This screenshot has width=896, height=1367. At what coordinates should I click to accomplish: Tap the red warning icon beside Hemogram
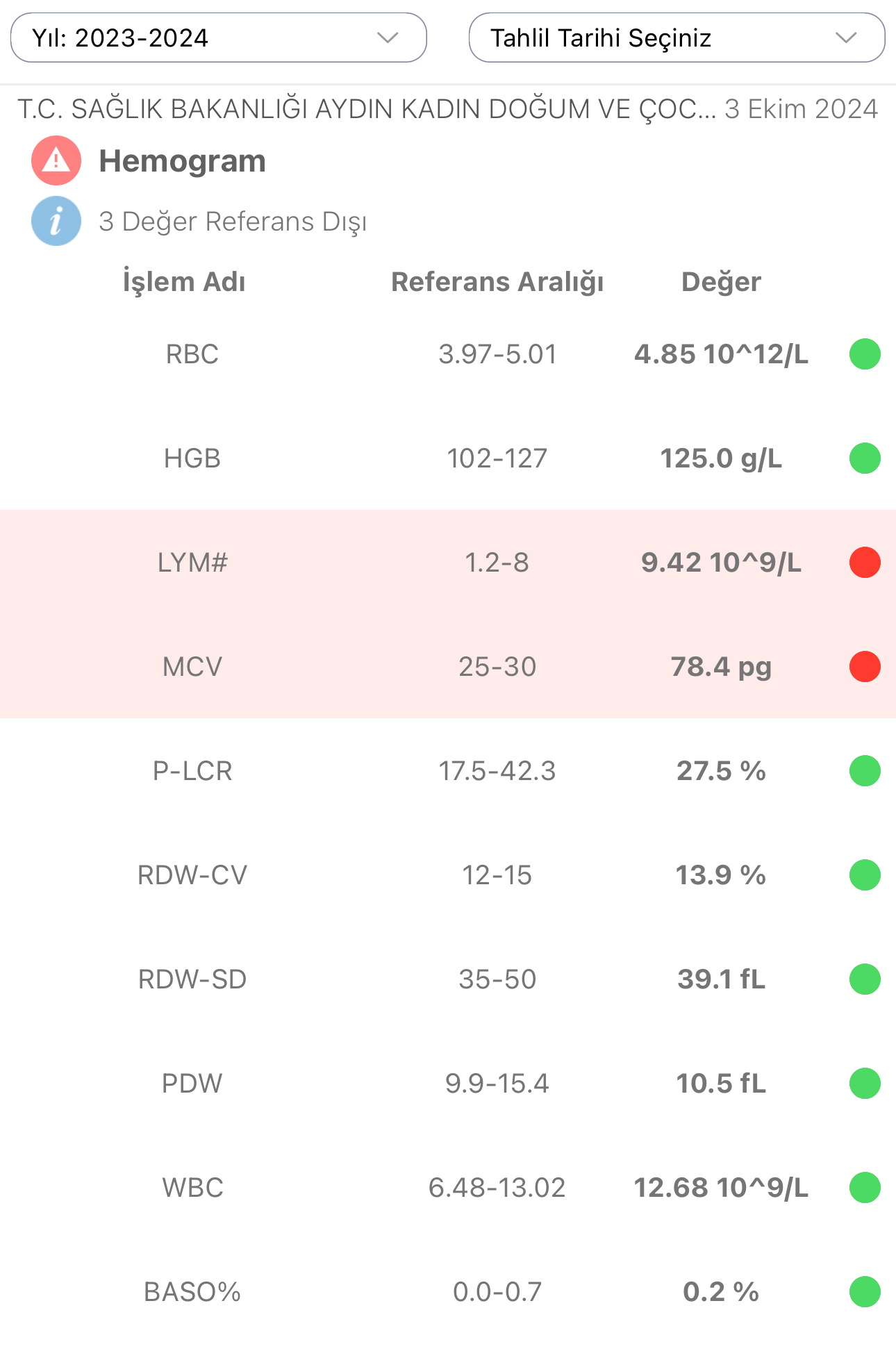coord(56,160)
